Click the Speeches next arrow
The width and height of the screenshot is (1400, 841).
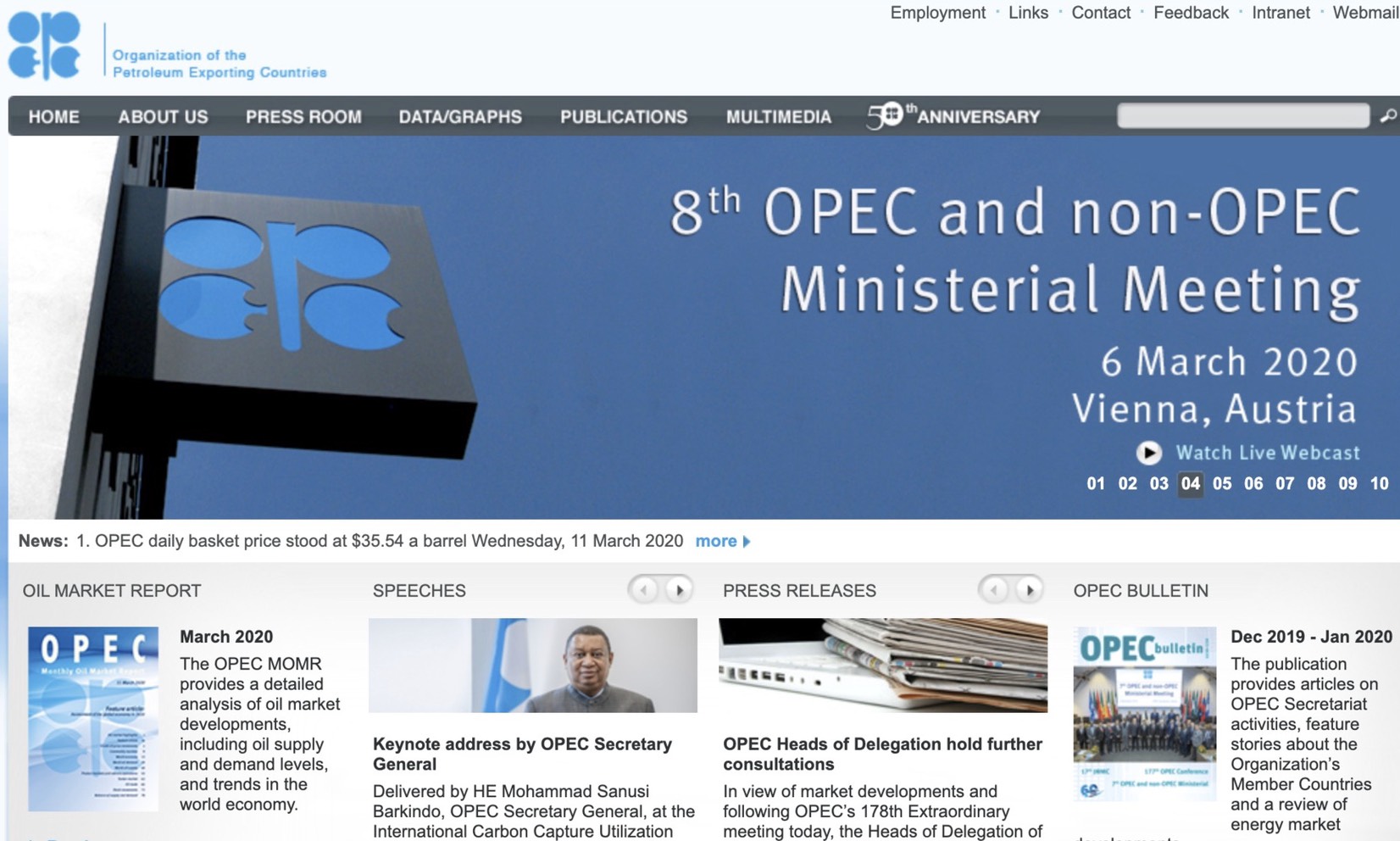click(x=679, y=589)
